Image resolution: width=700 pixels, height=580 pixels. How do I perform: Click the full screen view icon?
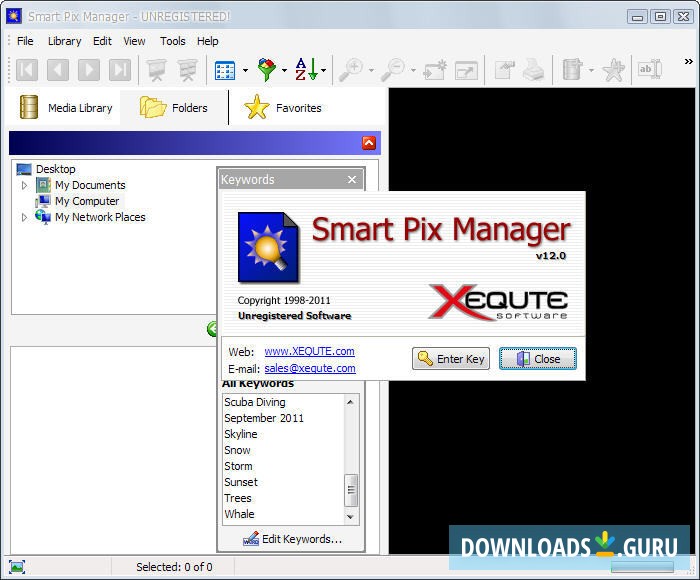click(x=466, y=71)
